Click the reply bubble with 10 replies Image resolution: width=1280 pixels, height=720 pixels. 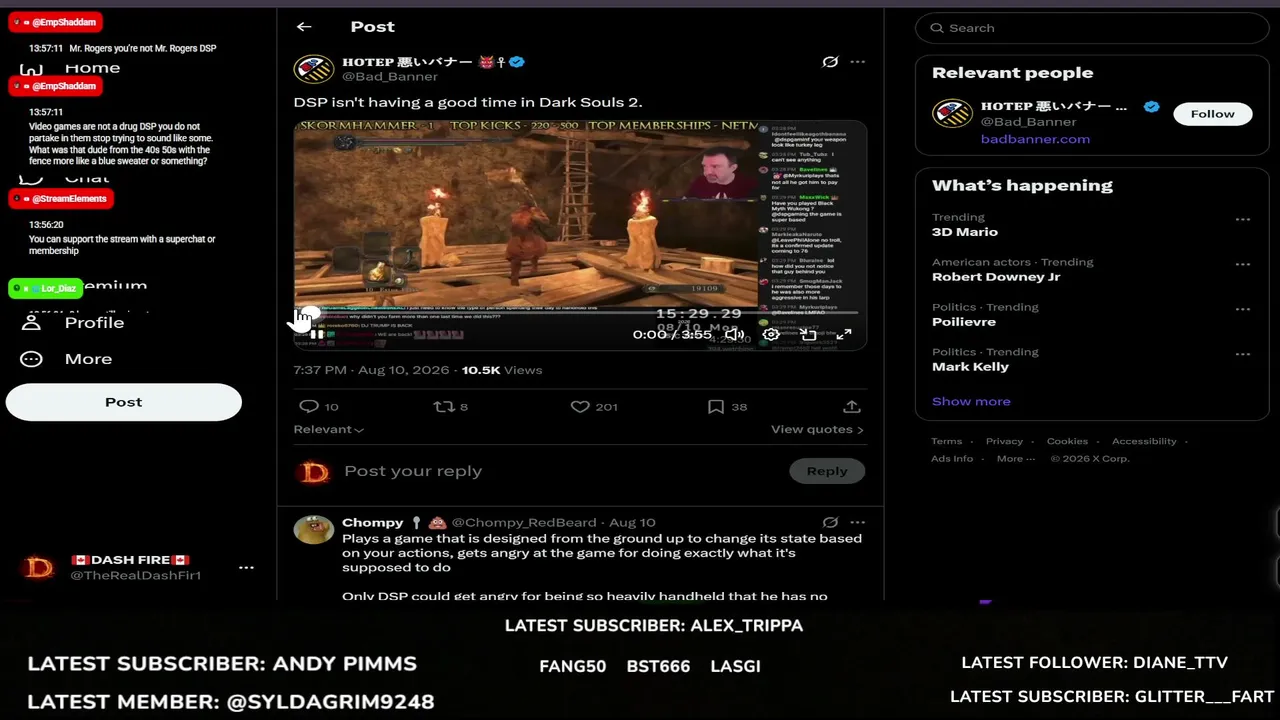click(319, 407)
